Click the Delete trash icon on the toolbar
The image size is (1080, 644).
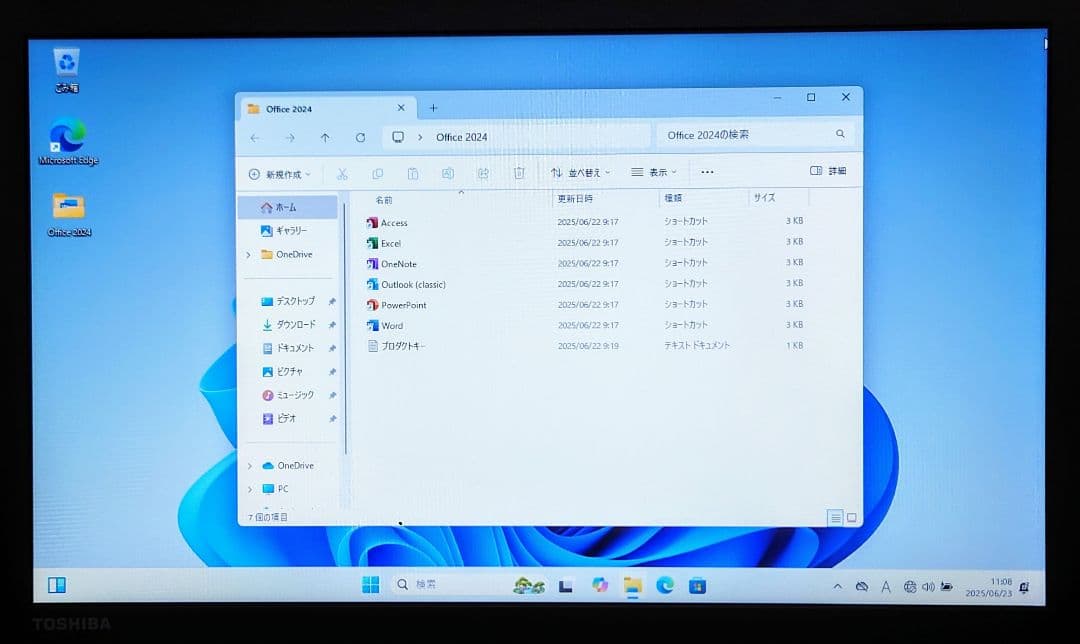[x=519, y=174]
